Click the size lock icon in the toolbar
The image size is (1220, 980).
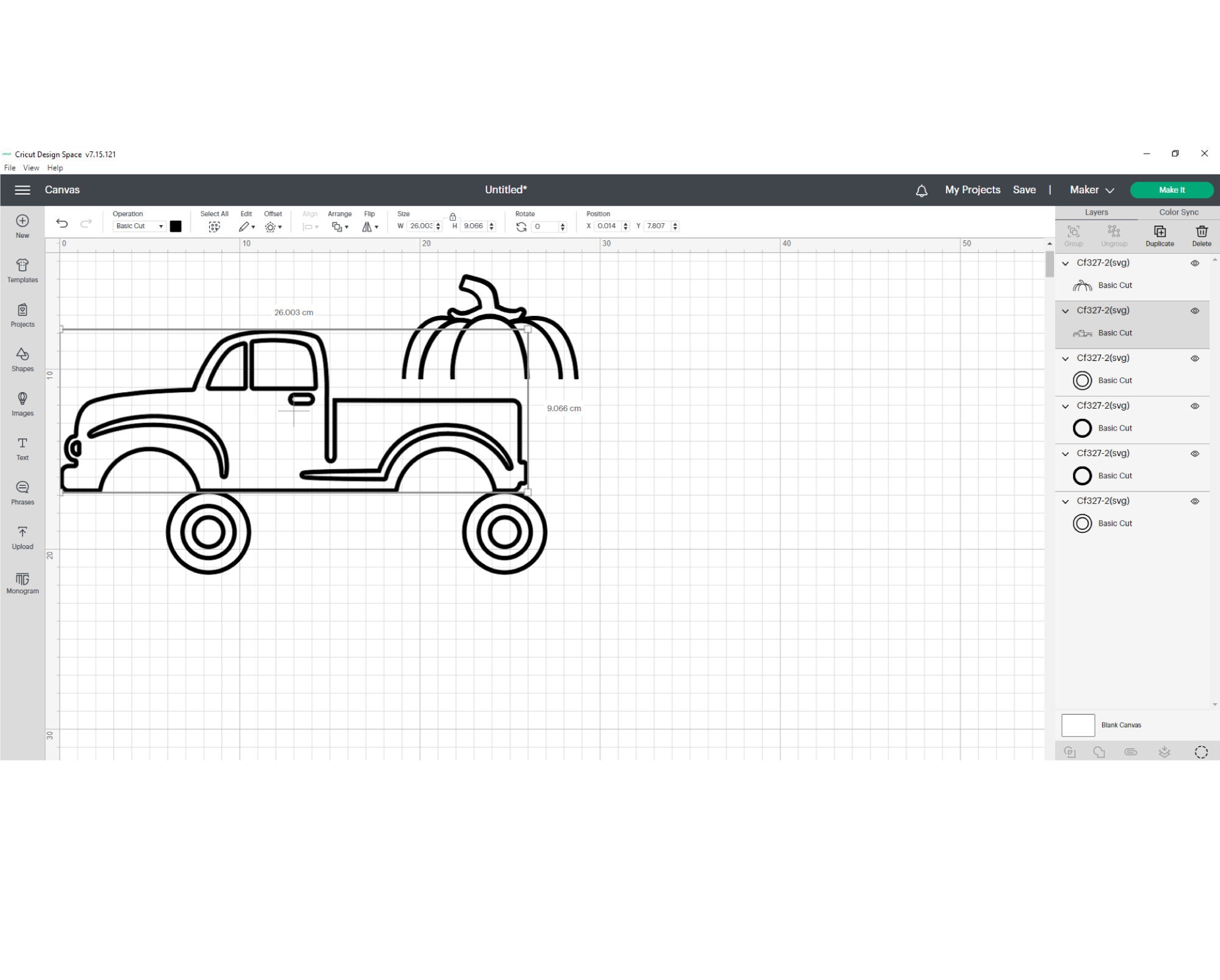pyautogui.click(x=453, y=216)
